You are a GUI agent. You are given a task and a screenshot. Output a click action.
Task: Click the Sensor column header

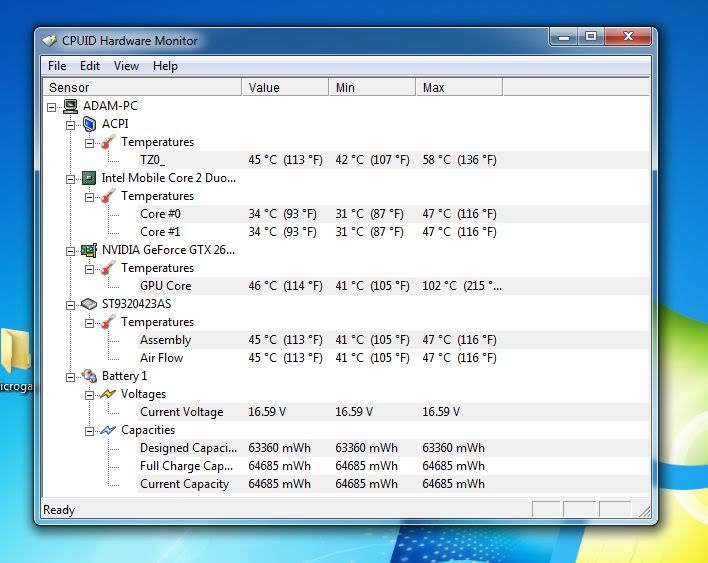142,87
